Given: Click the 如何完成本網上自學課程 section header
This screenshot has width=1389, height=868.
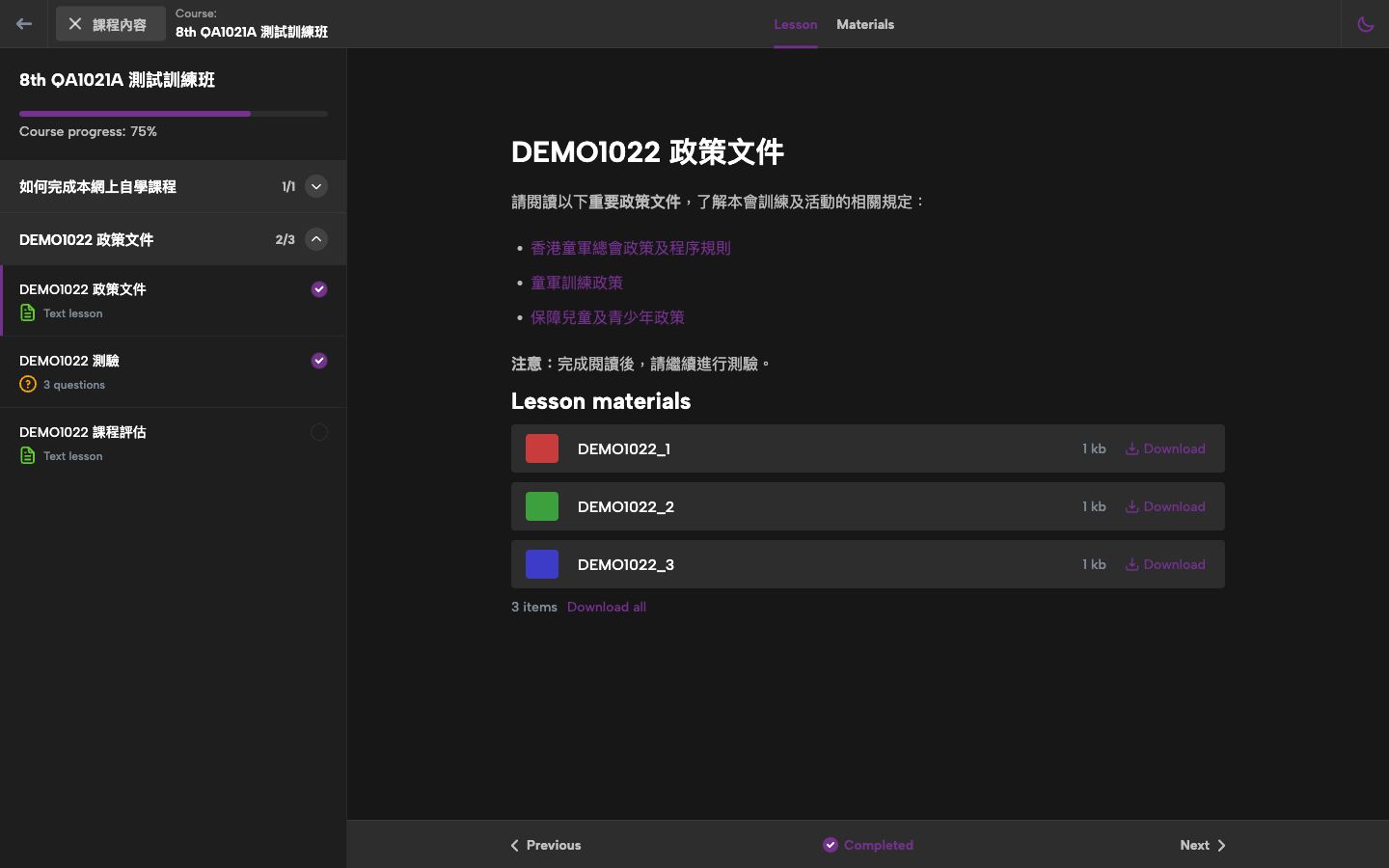Looking at the screenshot, I should (174, 186).
